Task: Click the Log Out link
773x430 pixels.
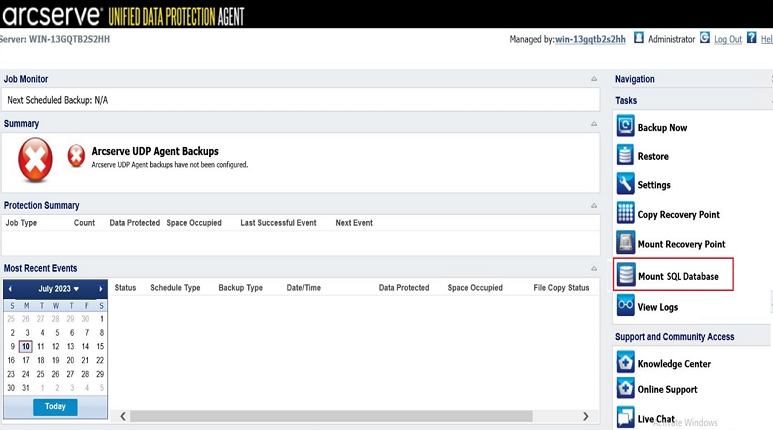Action: (x=728, y=39)
